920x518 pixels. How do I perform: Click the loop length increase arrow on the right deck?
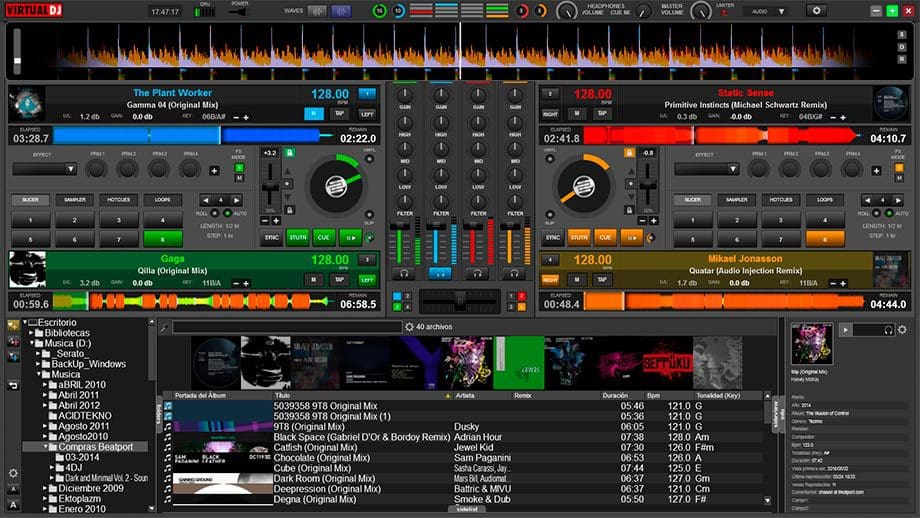[x=898, y=200]
